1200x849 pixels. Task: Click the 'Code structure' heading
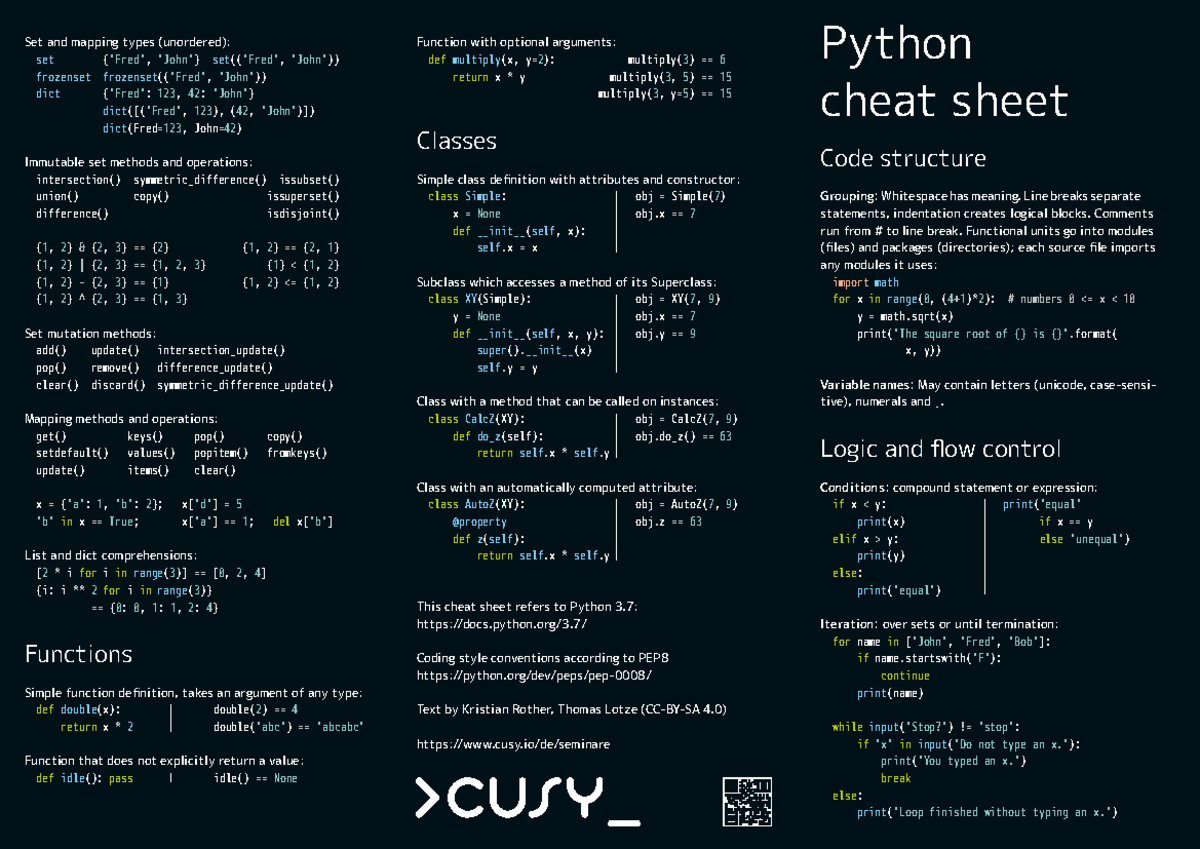pyautogui.click(x=903, y=159)
